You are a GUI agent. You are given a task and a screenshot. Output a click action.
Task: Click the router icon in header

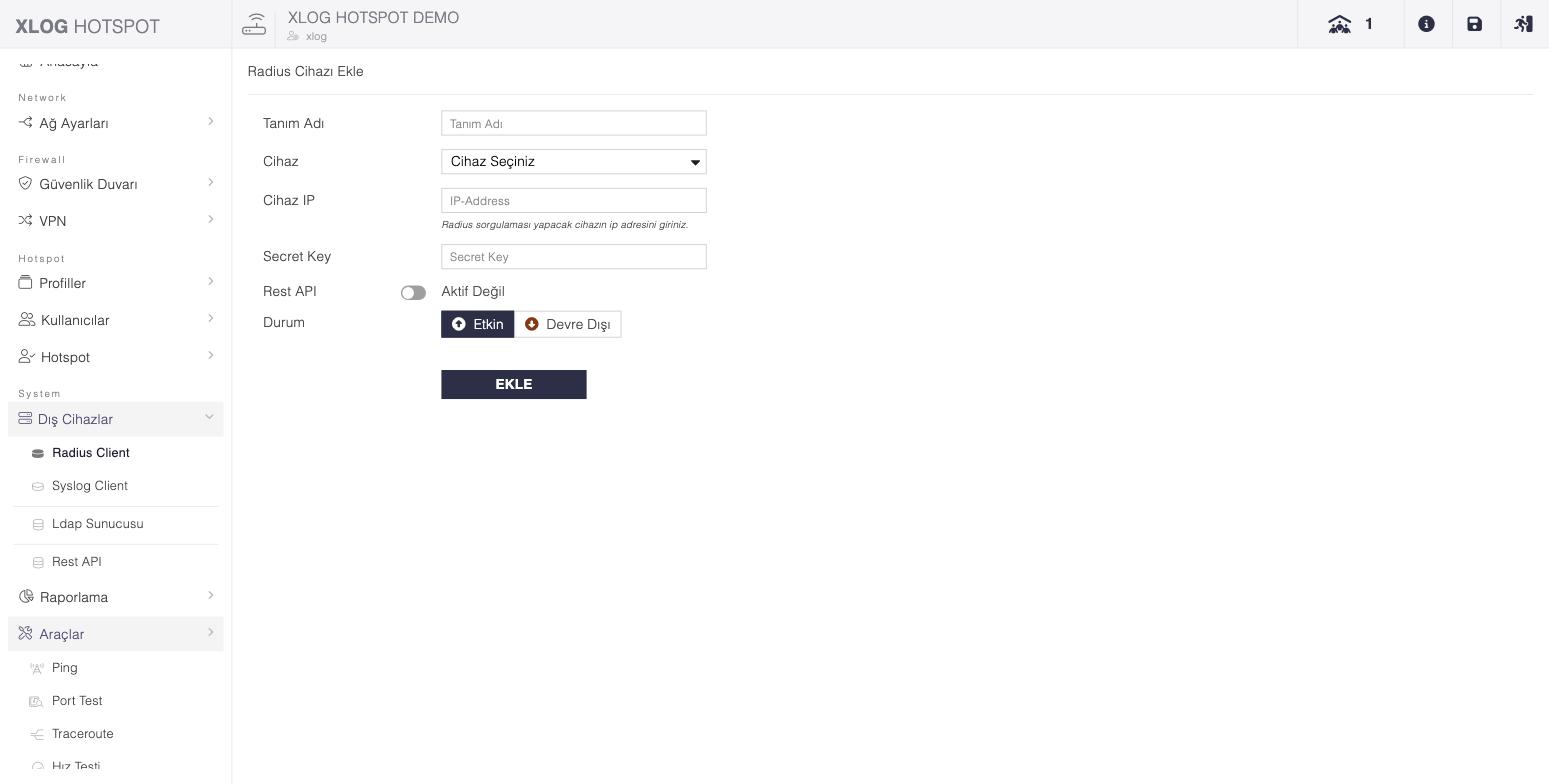pyautogui.click(x=254, y=24)
